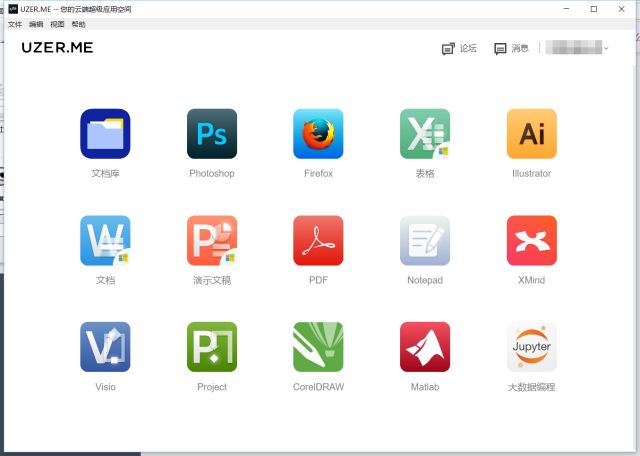This screenshot has height=456, width=640.
Task: Click the 消息 messages icon
Action: point(500,49)
